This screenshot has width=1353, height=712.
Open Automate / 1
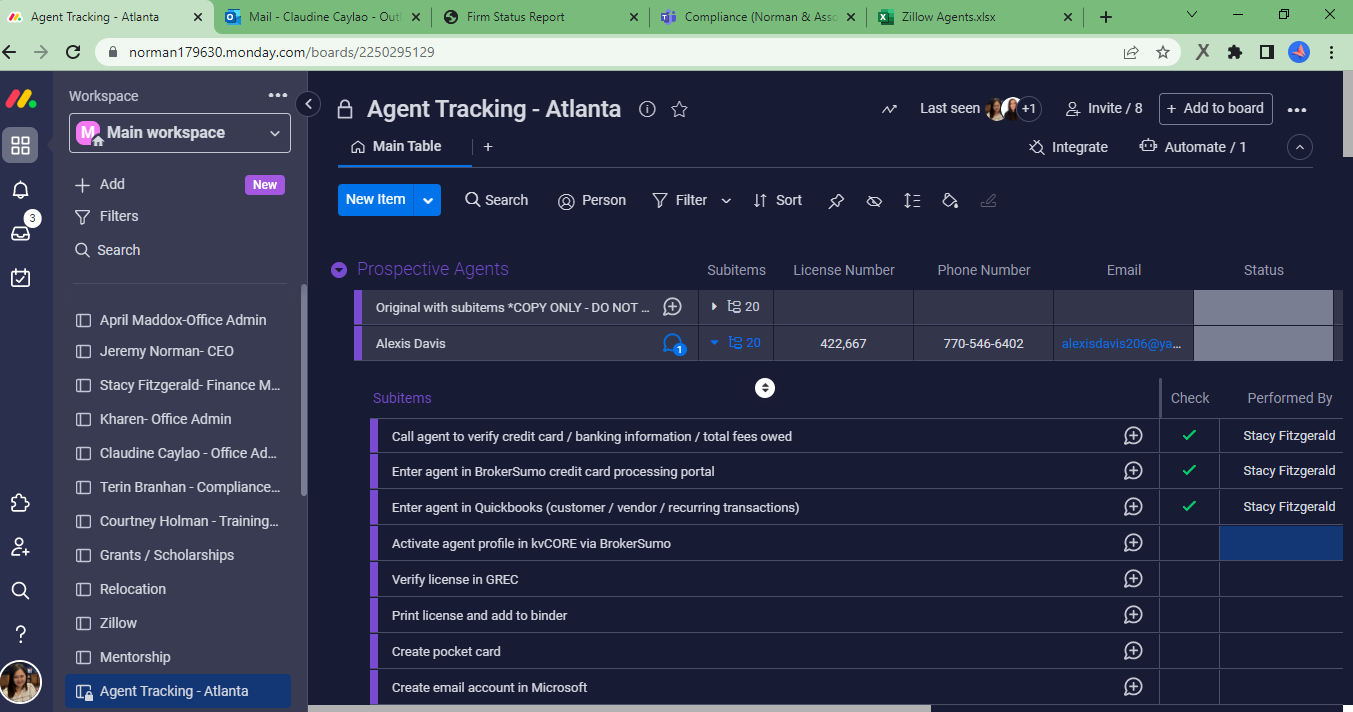[x=1193, y=147]
